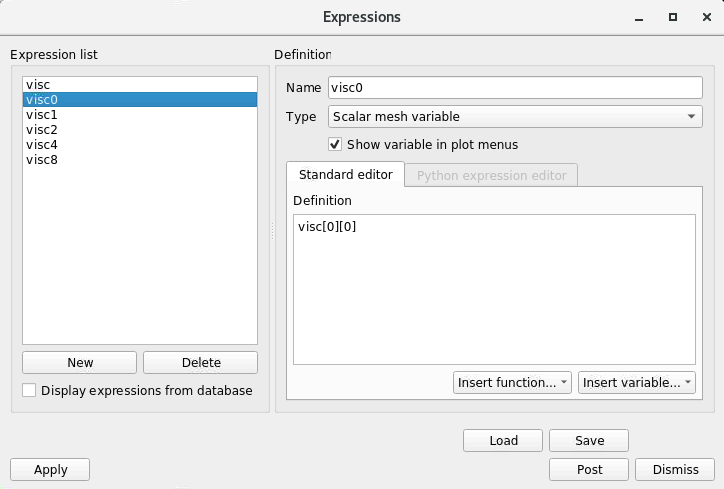
Task: Minimize the Expressions window
Action: tap(639, 18)
